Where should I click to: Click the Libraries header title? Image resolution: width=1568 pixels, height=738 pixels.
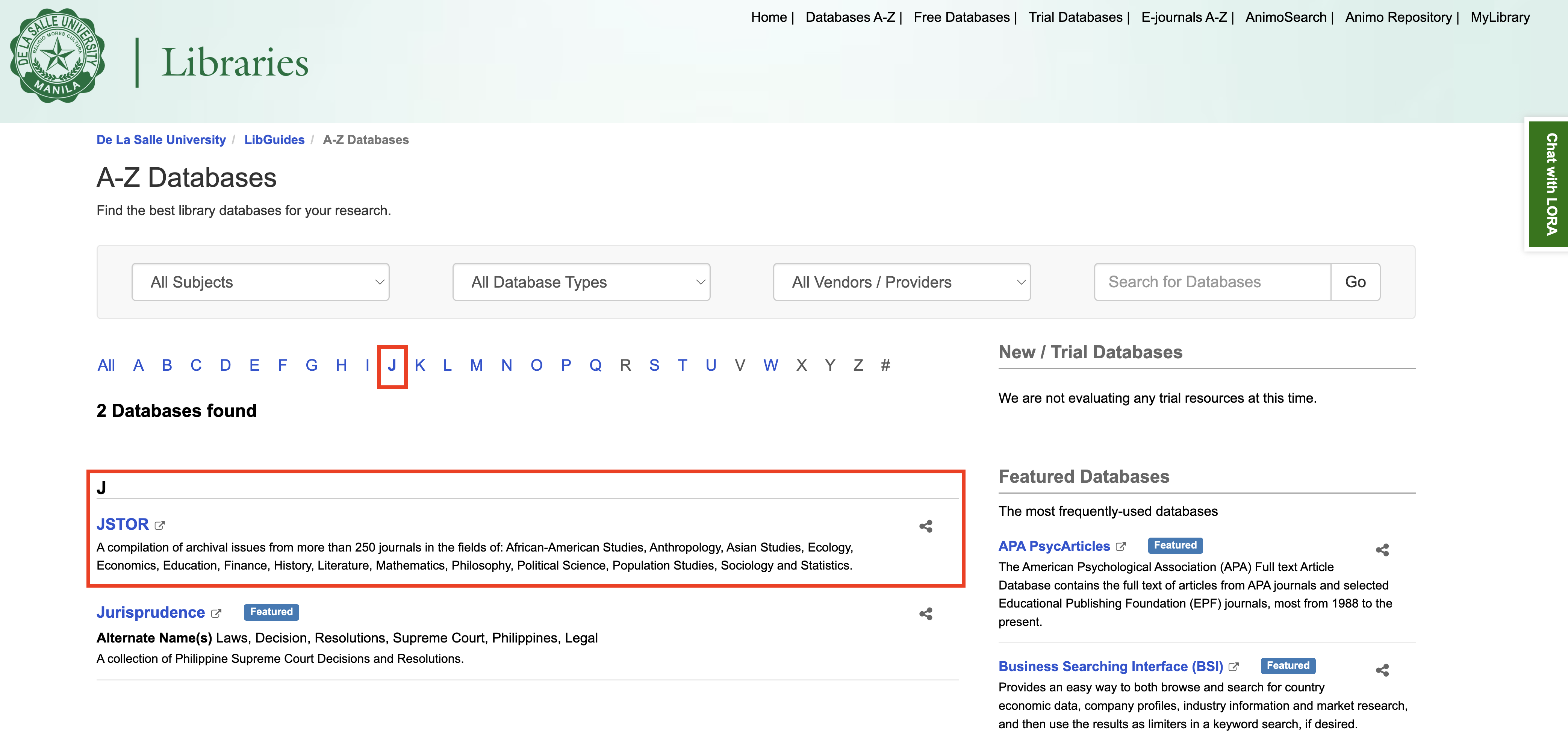(x=235, y=63)
